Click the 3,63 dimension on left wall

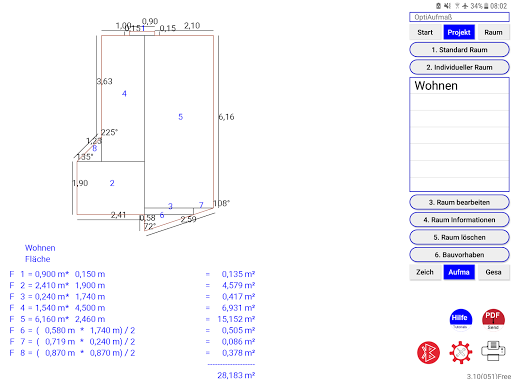coord(105,81)
